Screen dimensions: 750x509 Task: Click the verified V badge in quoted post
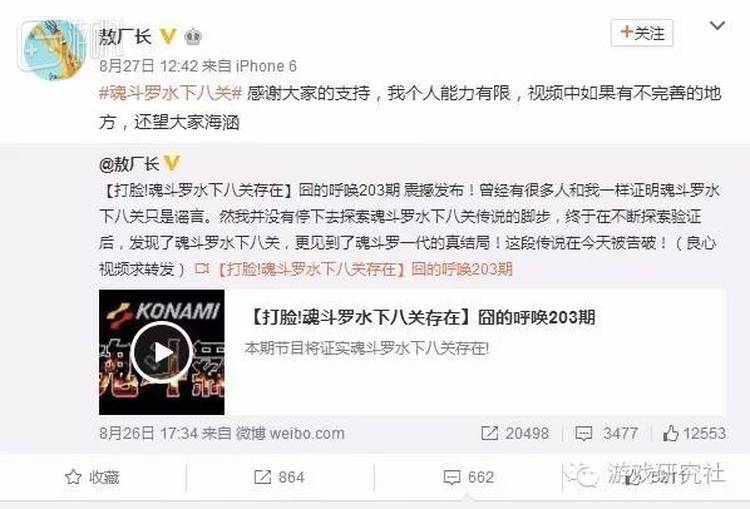point(172,163)
